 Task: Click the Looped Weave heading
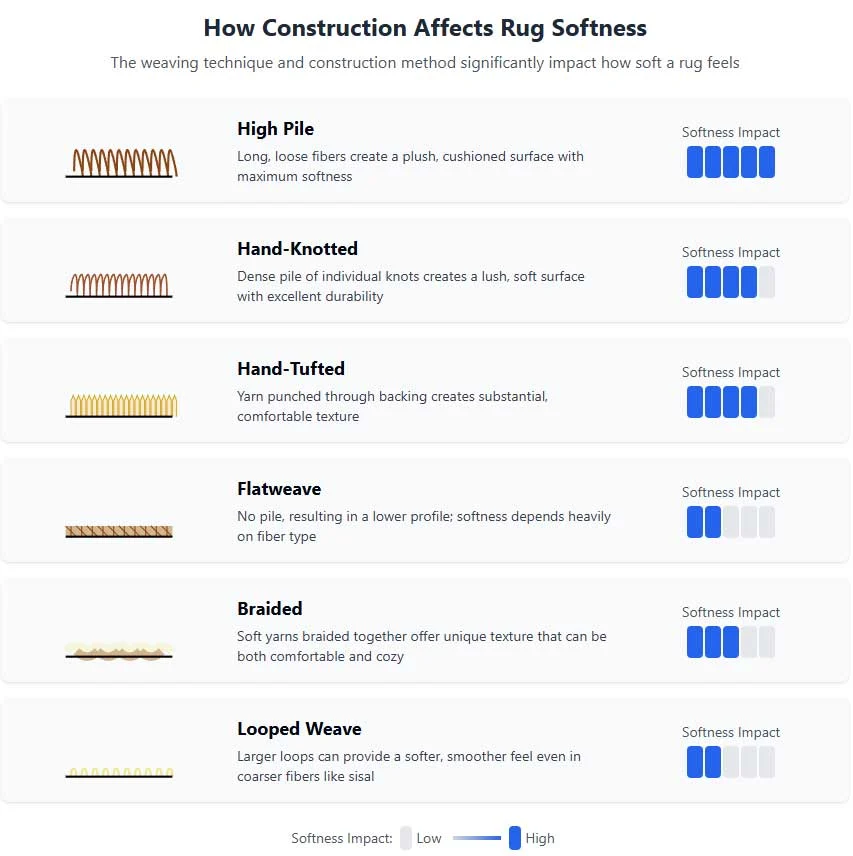coord(299,729)
